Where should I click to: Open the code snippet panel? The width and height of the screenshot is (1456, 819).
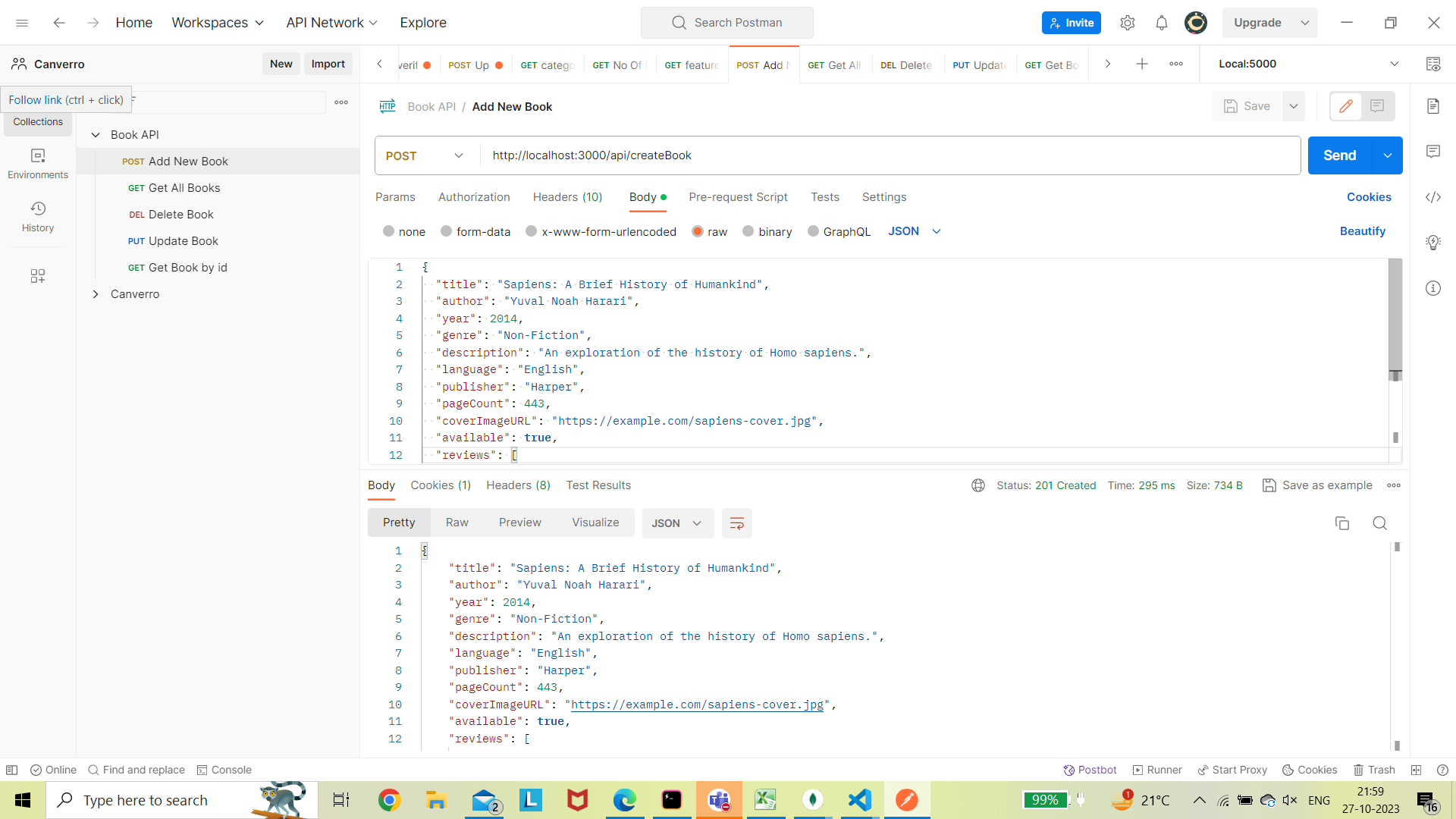1433,197
